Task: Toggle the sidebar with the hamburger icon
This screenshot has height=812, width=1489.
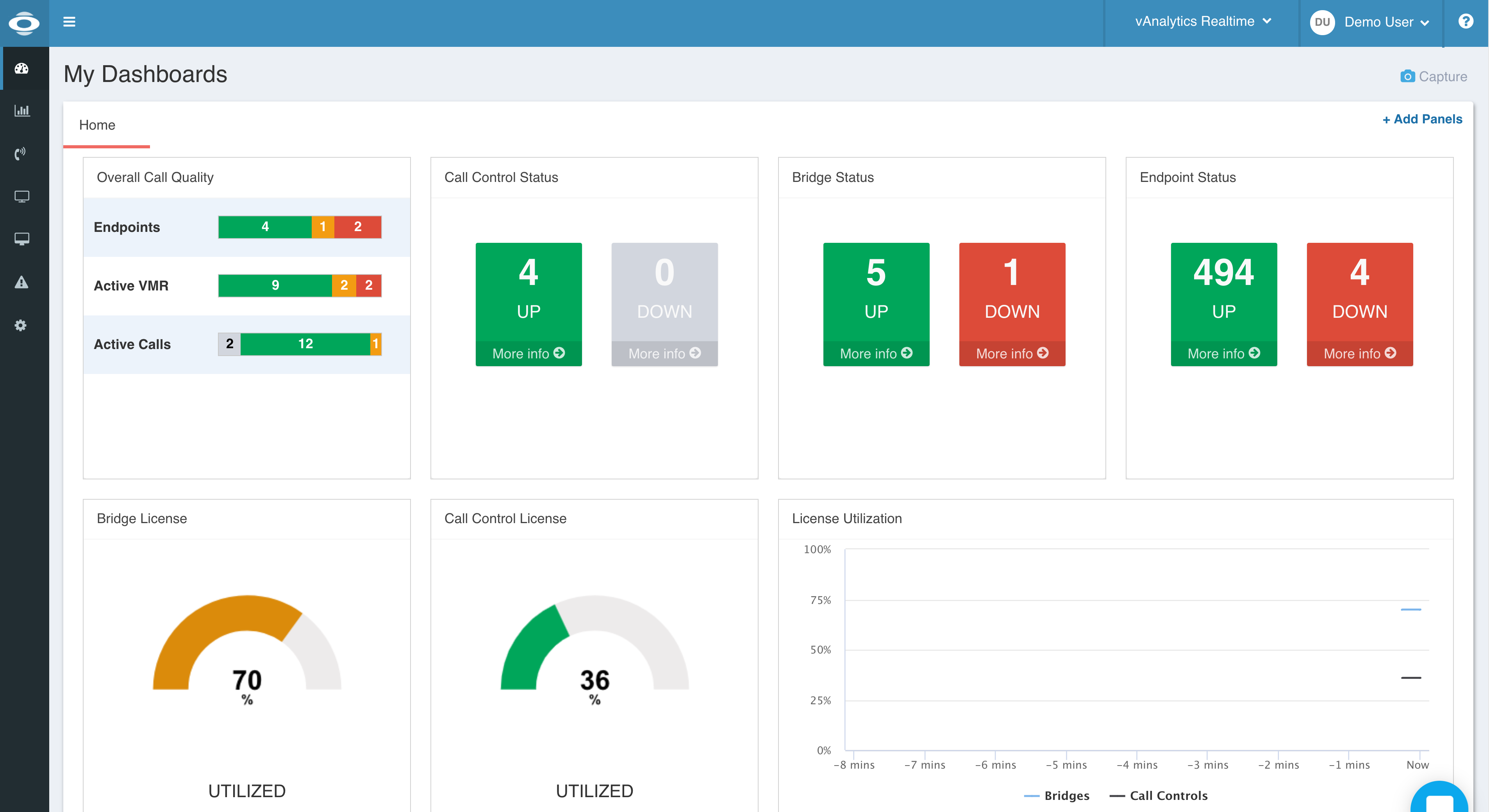Action: (70, 21)
